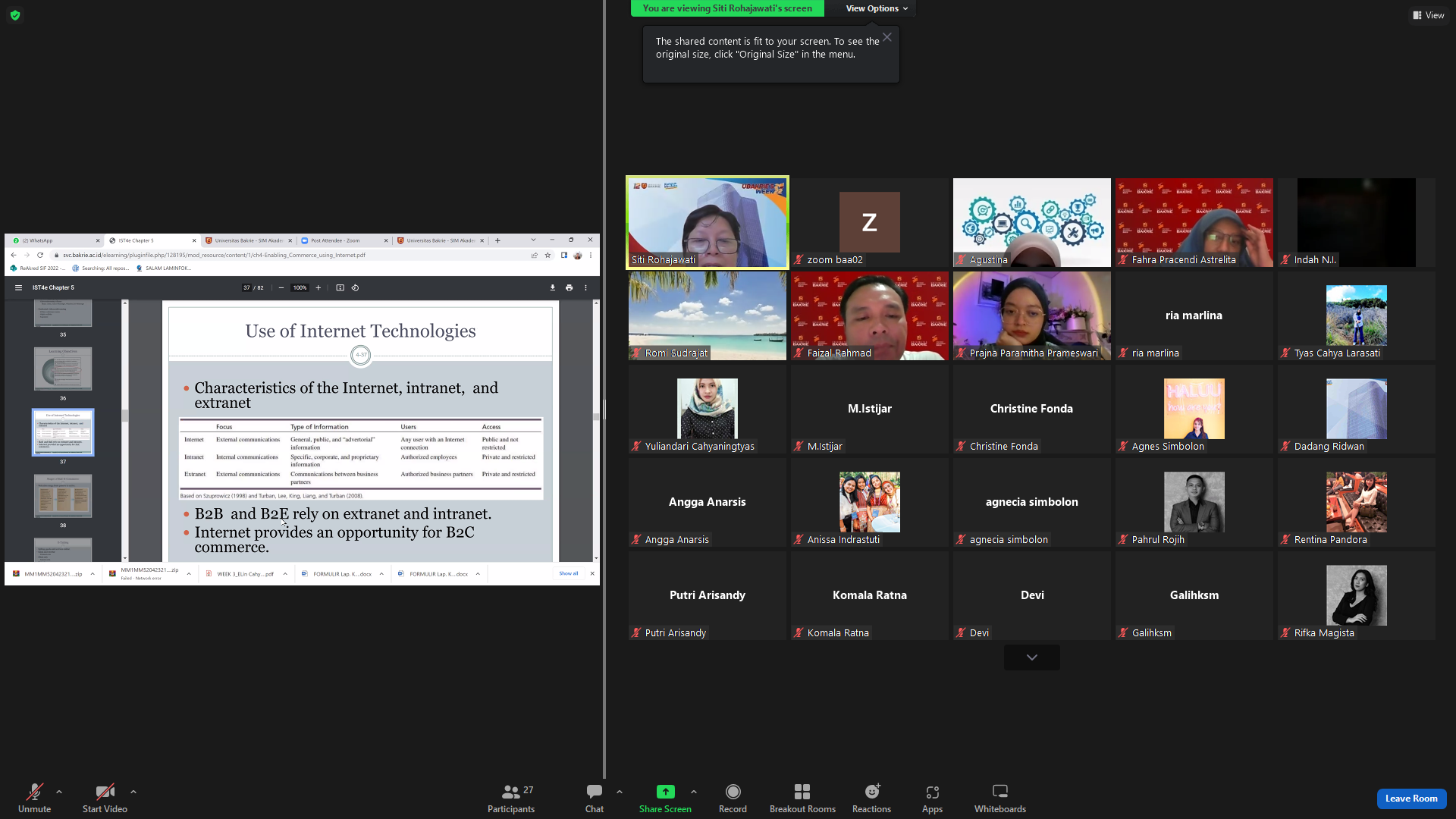Click the PDF rotate icon in shared screen

coord(355,288)
